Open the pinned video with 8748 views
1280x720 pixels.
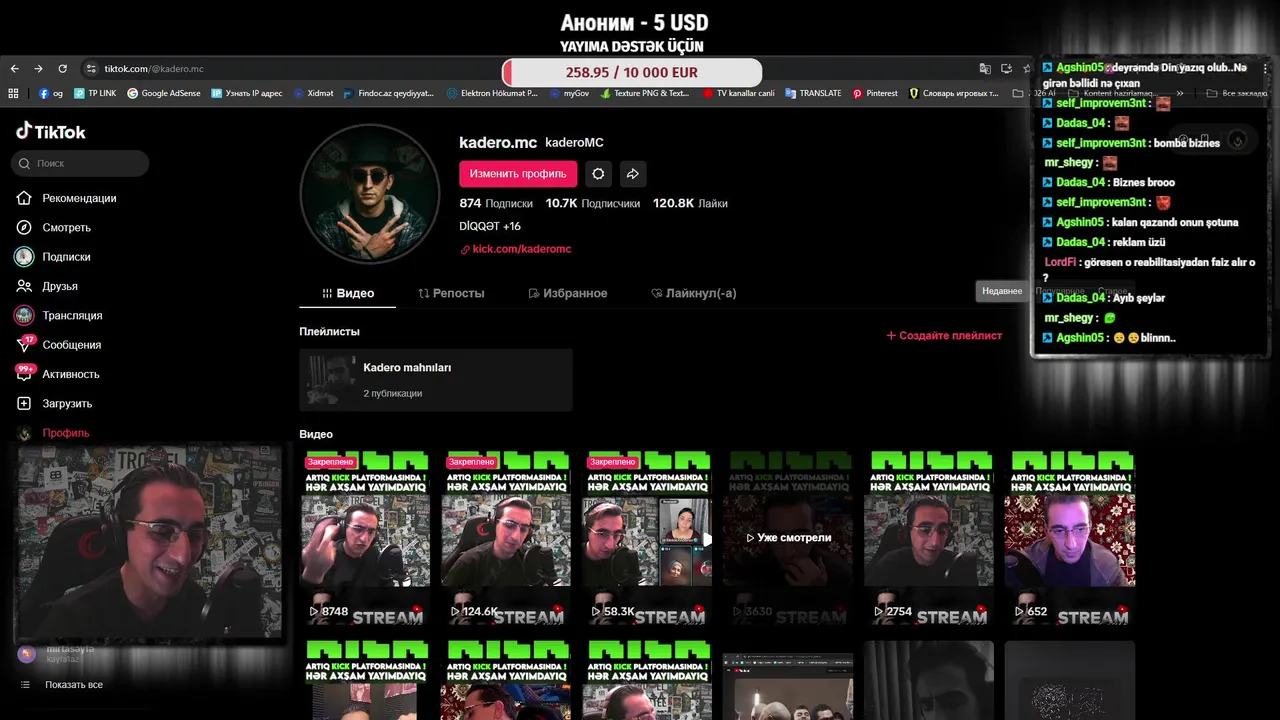coord(365,538)
